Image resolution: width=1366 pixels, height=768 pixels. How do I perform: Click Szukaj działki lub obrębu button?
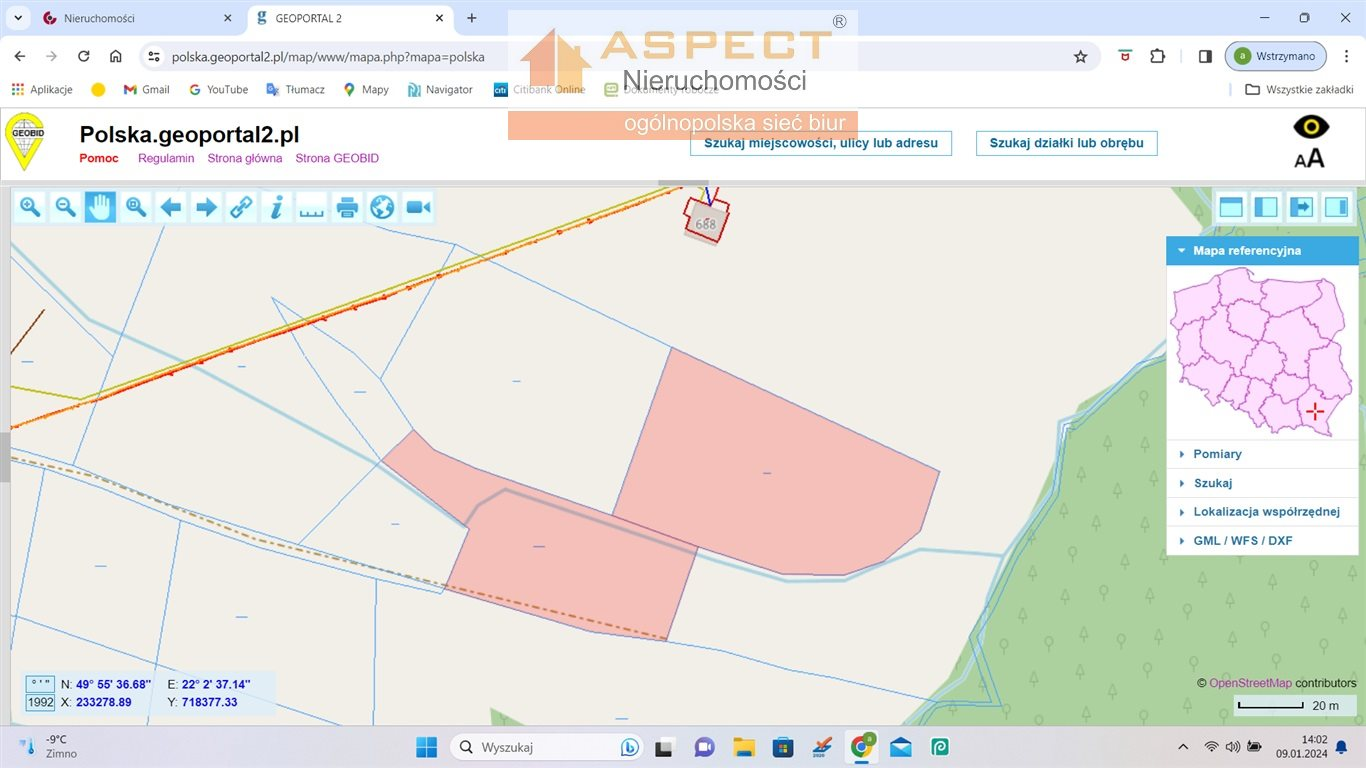click(x=1066, y=143)
